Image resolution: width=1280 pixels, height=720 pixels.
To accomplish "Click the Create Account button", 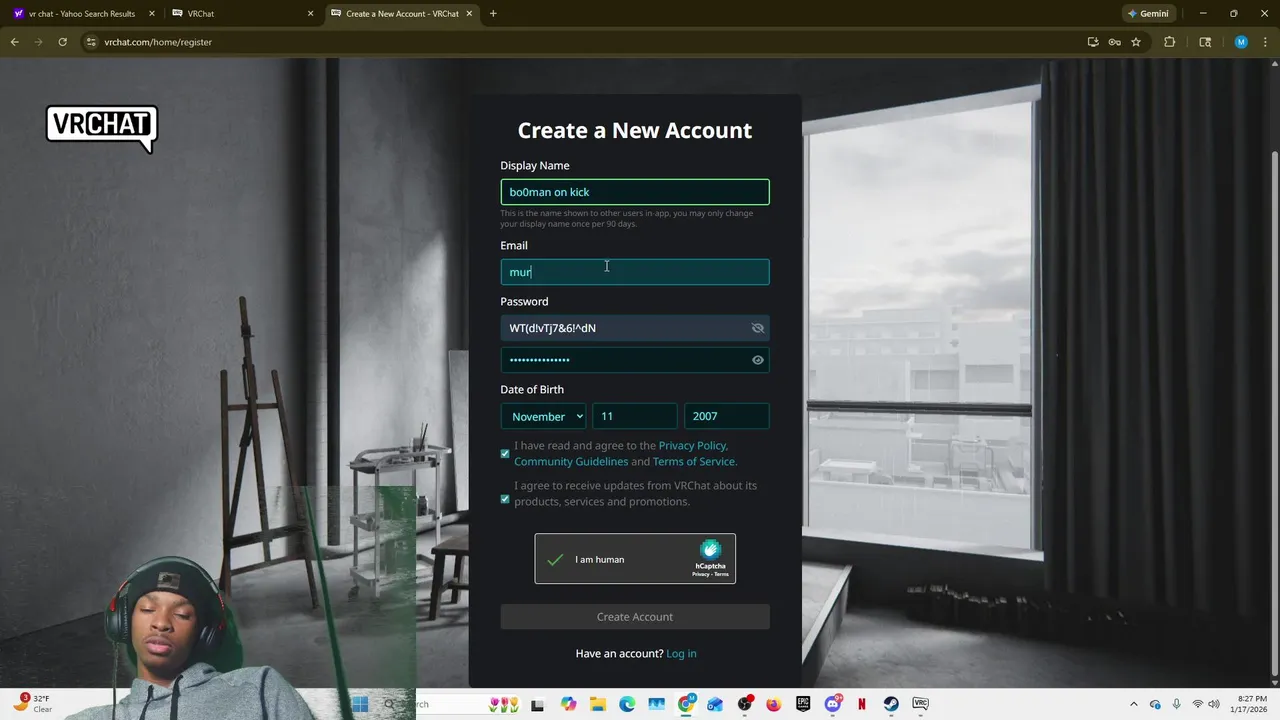I will tap(635, 617).
